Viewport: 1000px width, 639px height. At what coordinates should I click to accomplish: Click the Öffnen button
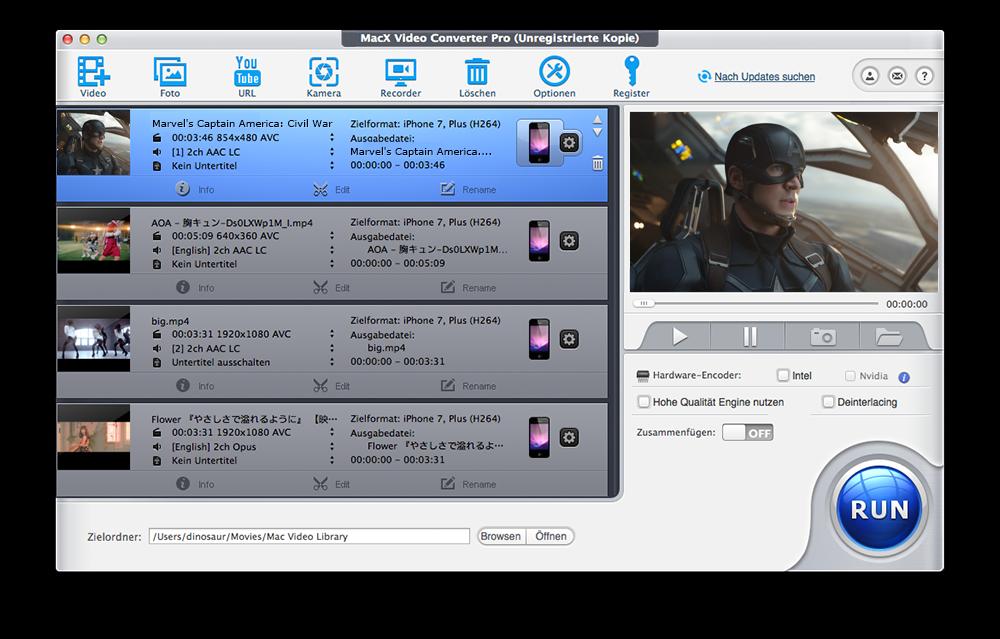point(551,536)
